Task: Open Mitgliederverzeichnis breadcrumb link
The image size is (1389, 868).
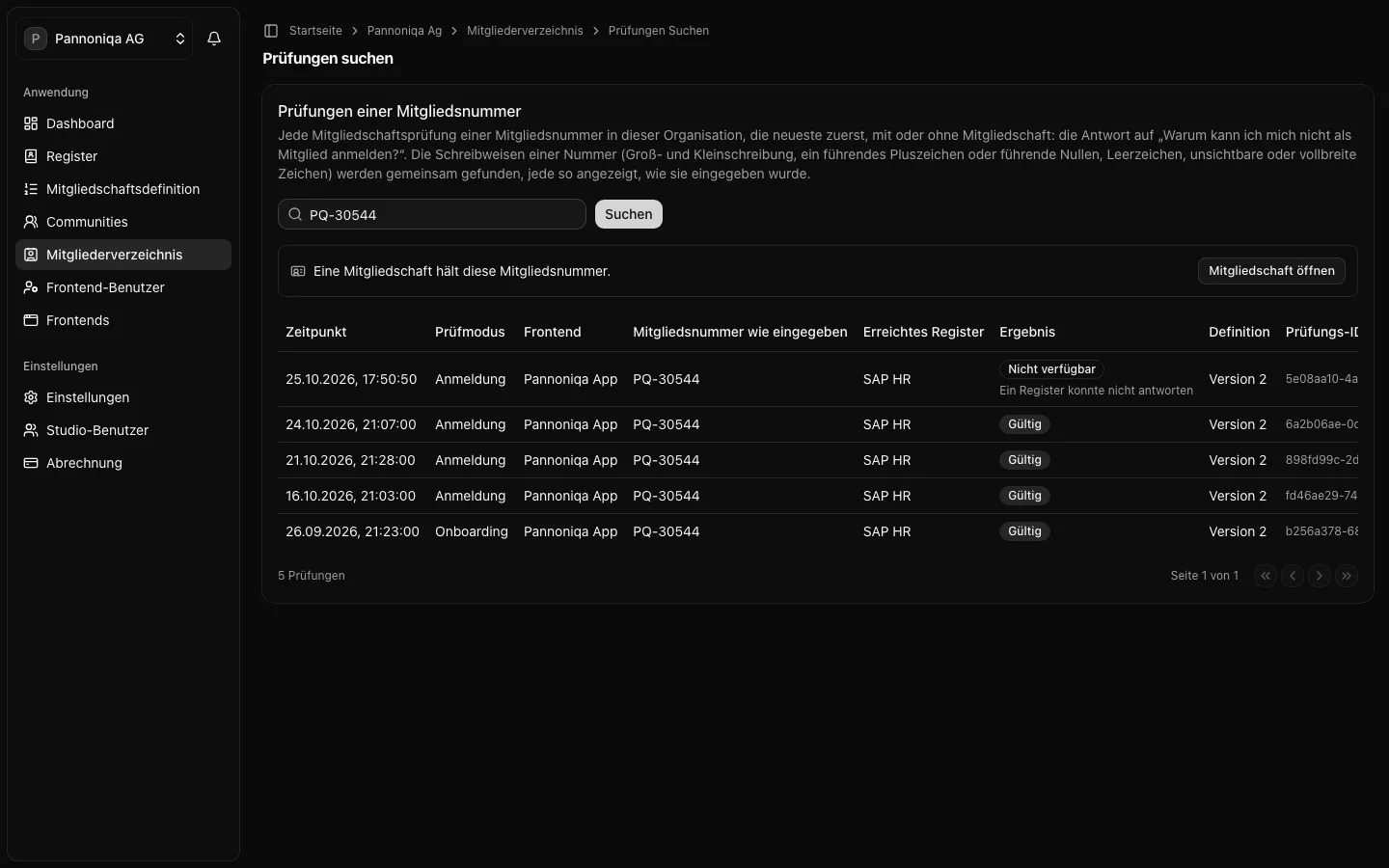Action: click(525, 31)
